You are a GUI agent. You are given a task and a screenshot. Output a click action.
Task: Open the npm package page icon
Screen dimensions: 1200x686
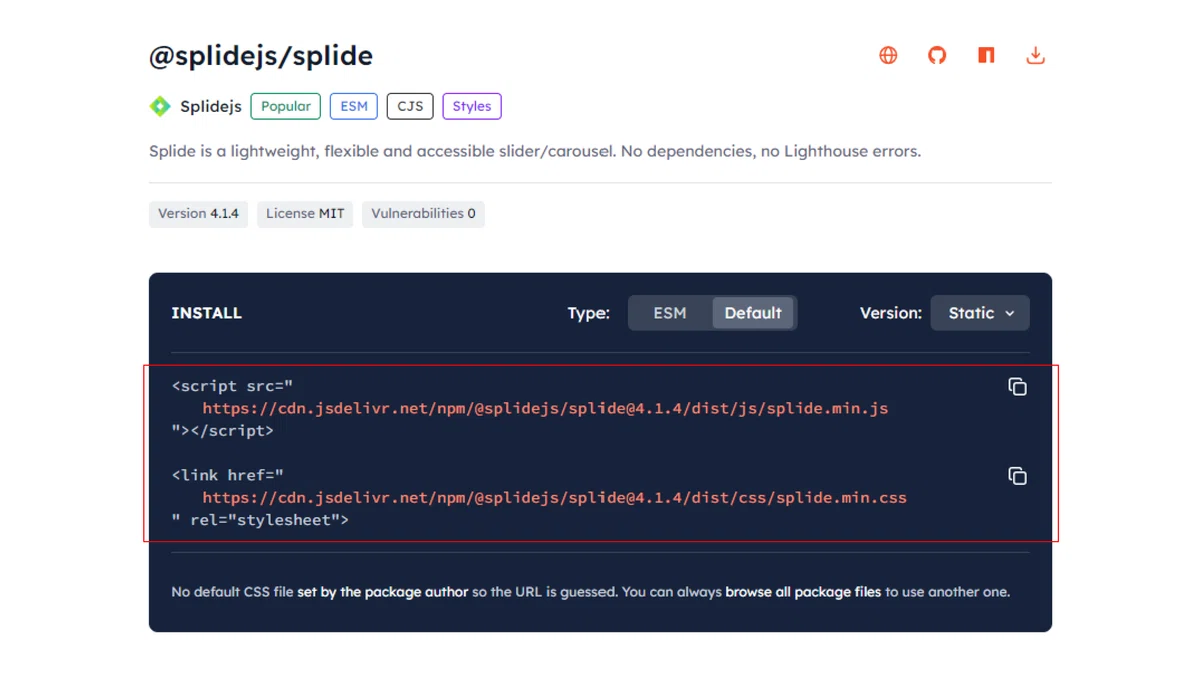tap(986, 55)
